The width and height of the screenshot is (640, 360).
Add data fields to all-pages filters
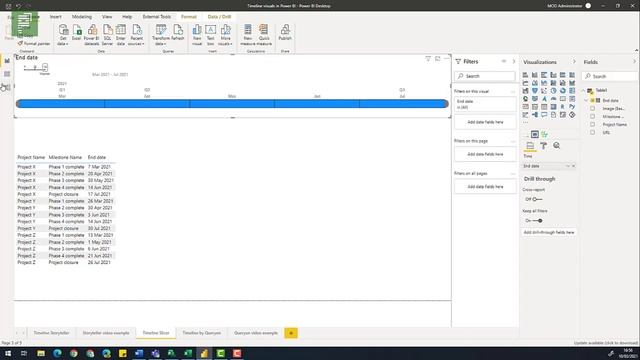click(485, 187)
